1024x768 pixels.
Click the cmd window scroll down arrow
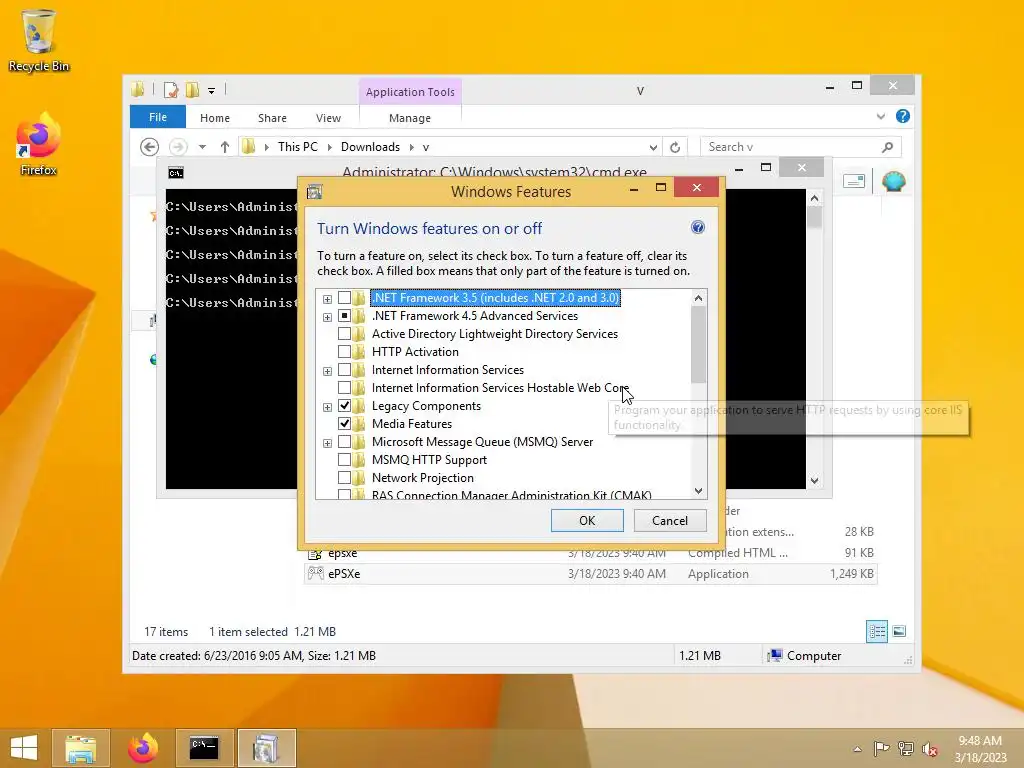point(814,481)
